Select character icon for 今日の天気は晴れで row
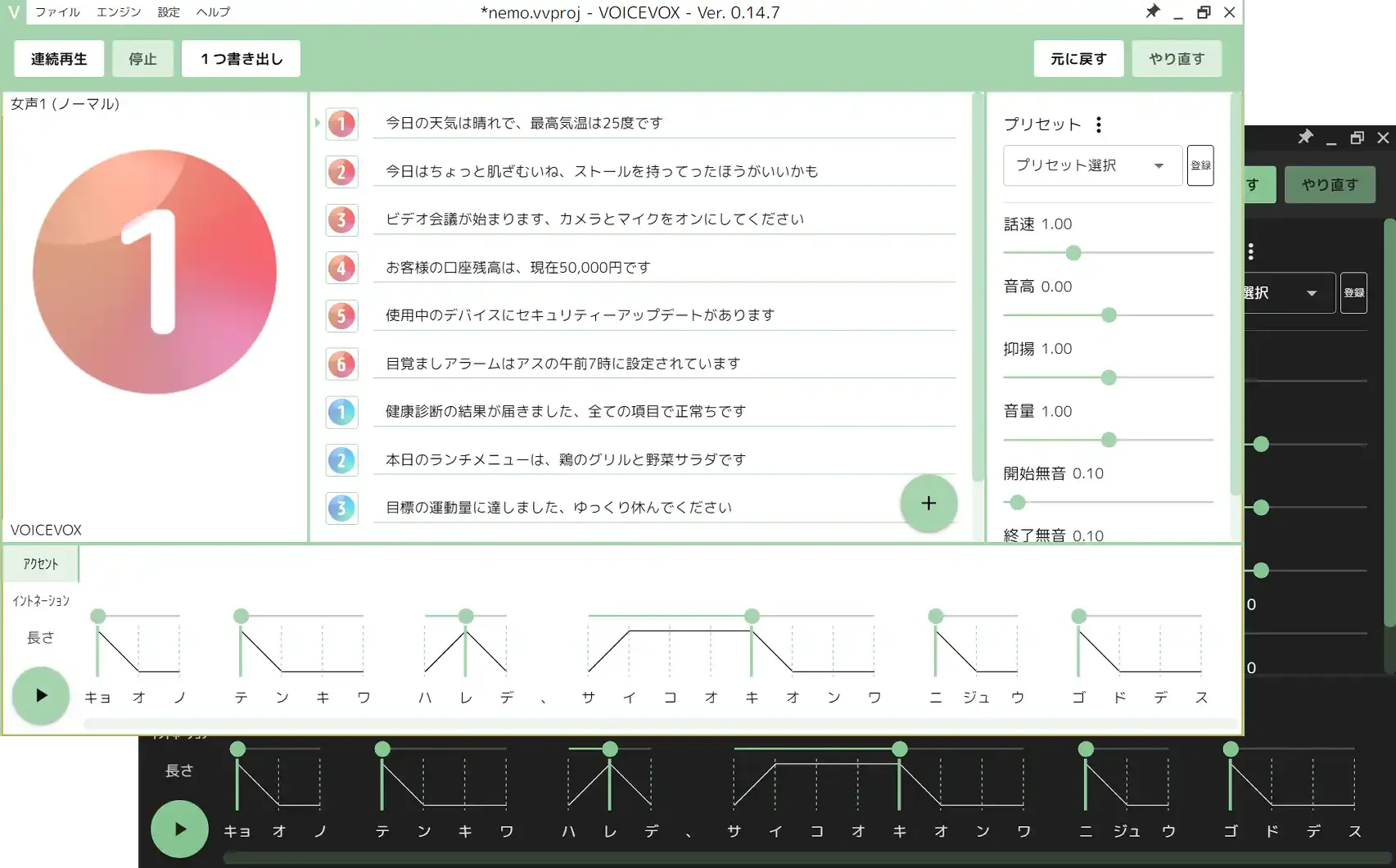Image resolution: width=1396 pixels, height=868 pixels. (x=341, y=124)
